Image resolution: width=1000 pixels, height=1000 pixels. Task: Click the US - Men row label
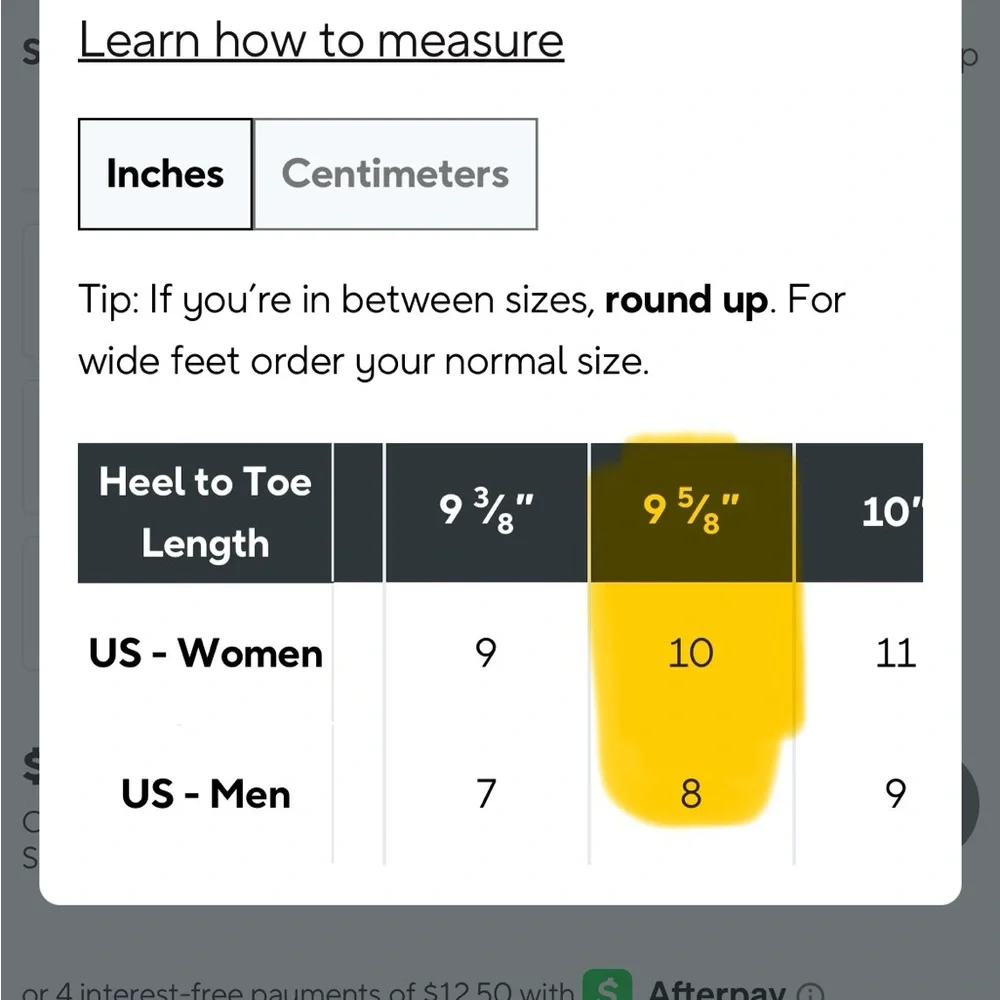pyautogui.click(x=206, y=794)
